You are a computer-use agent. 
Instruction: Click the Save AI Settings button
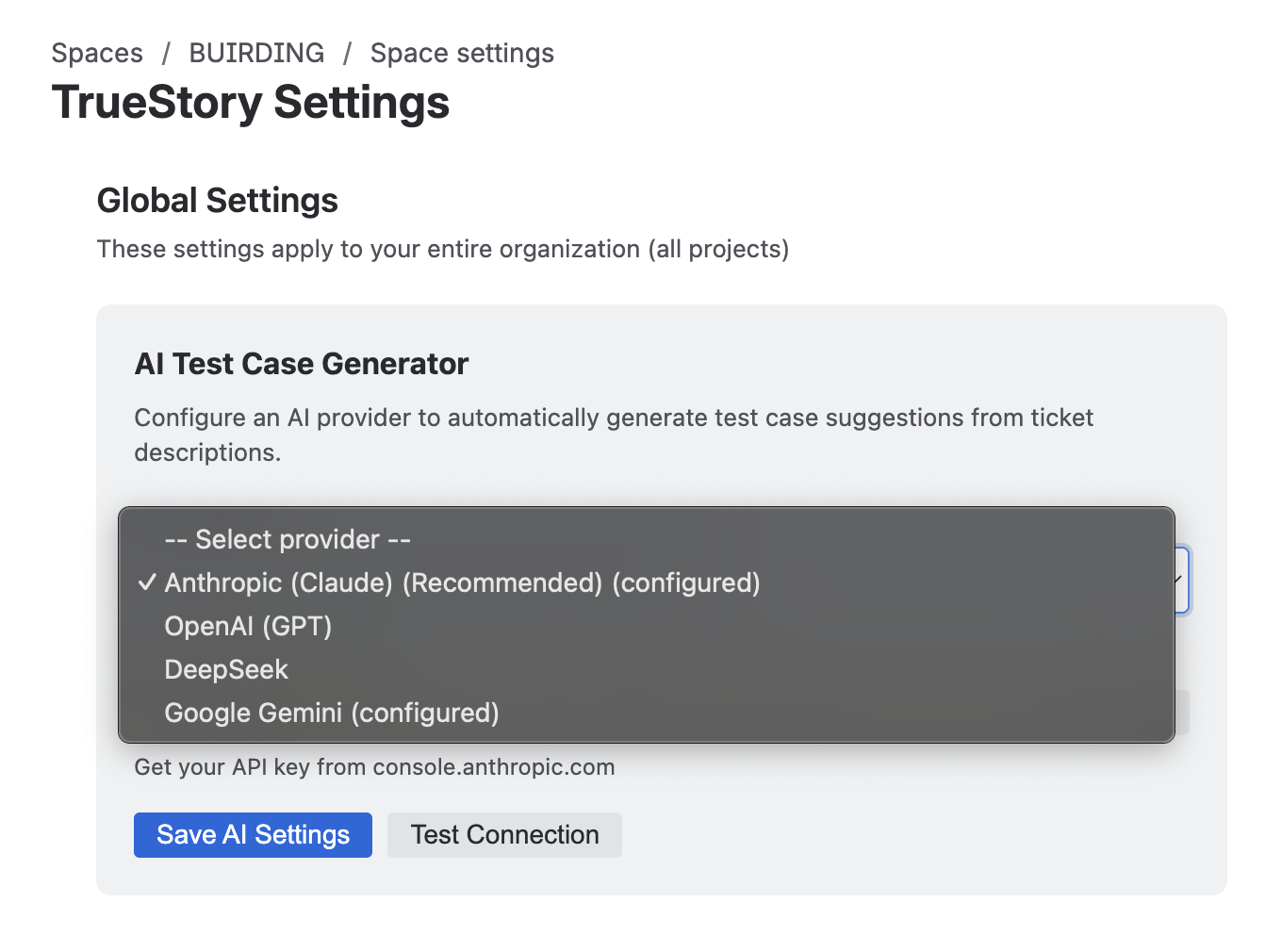[253, 835]
